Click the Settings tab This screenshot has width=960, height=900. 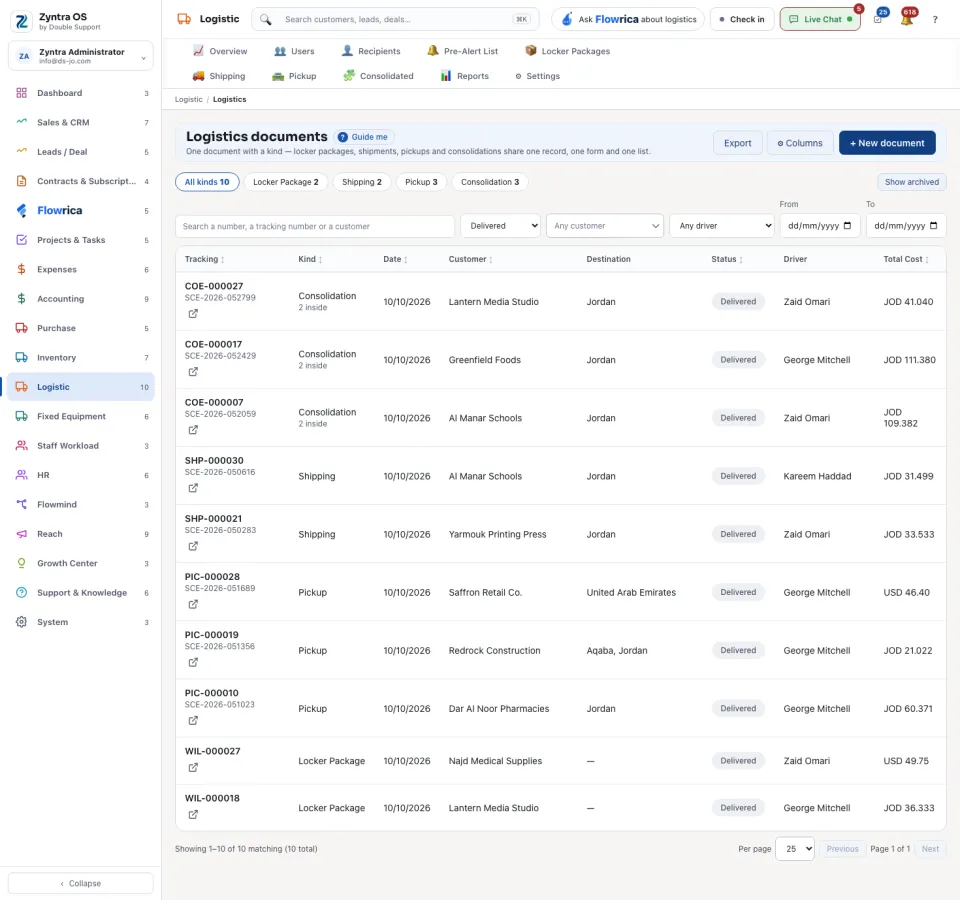(x=537, y=76)
